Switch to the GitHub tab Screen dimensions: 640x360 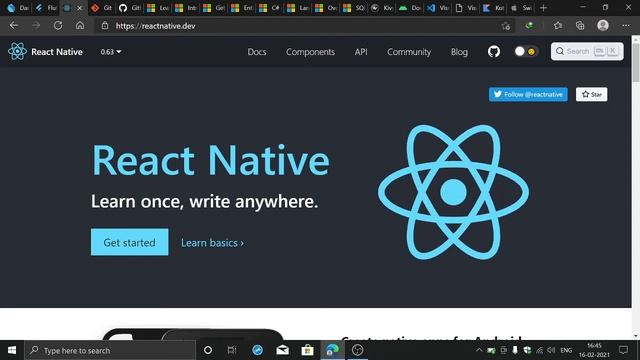(x=129, y=8)
